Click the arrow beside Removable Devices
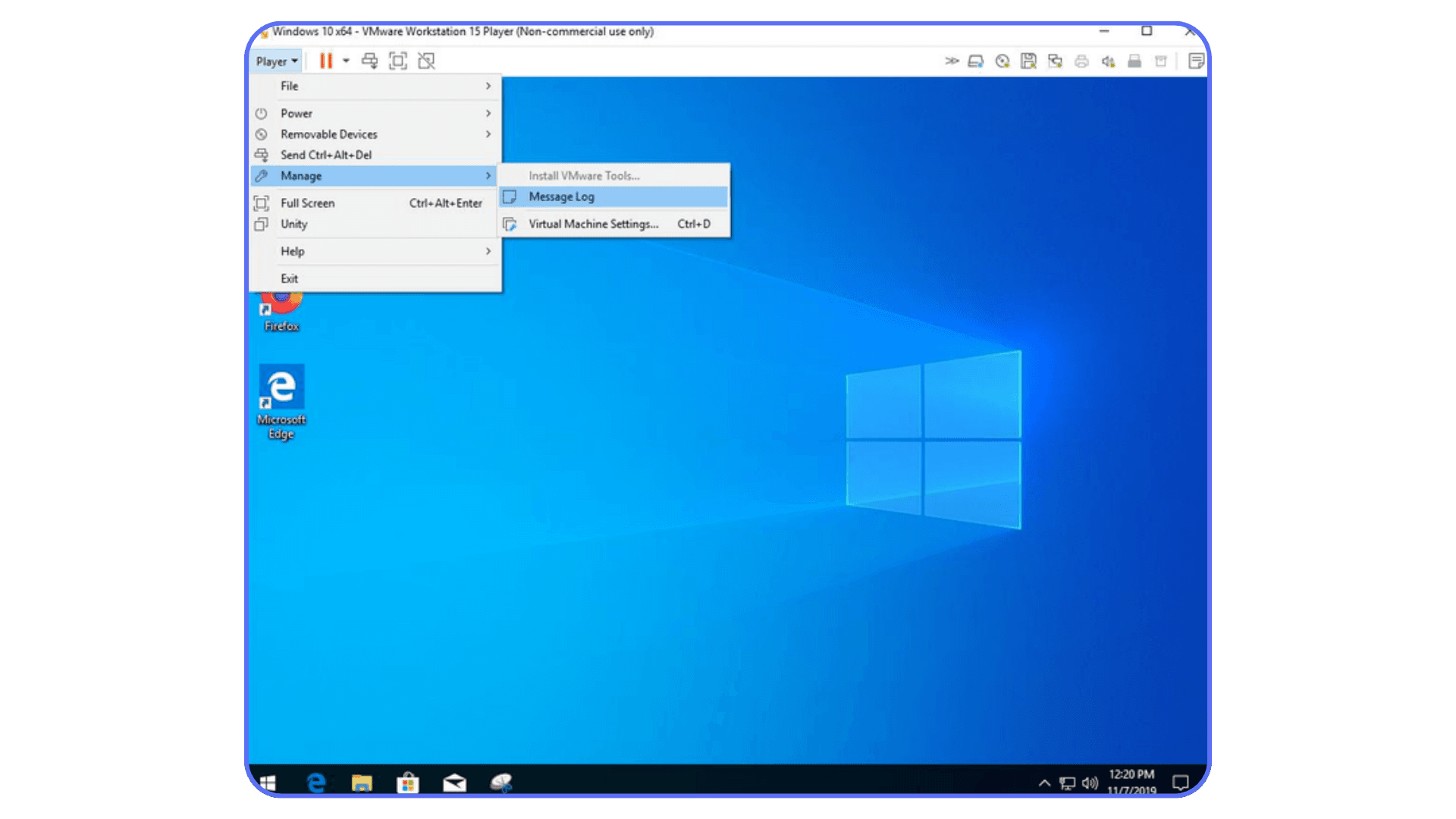The image size is (1456, 819). pos(488,134)
